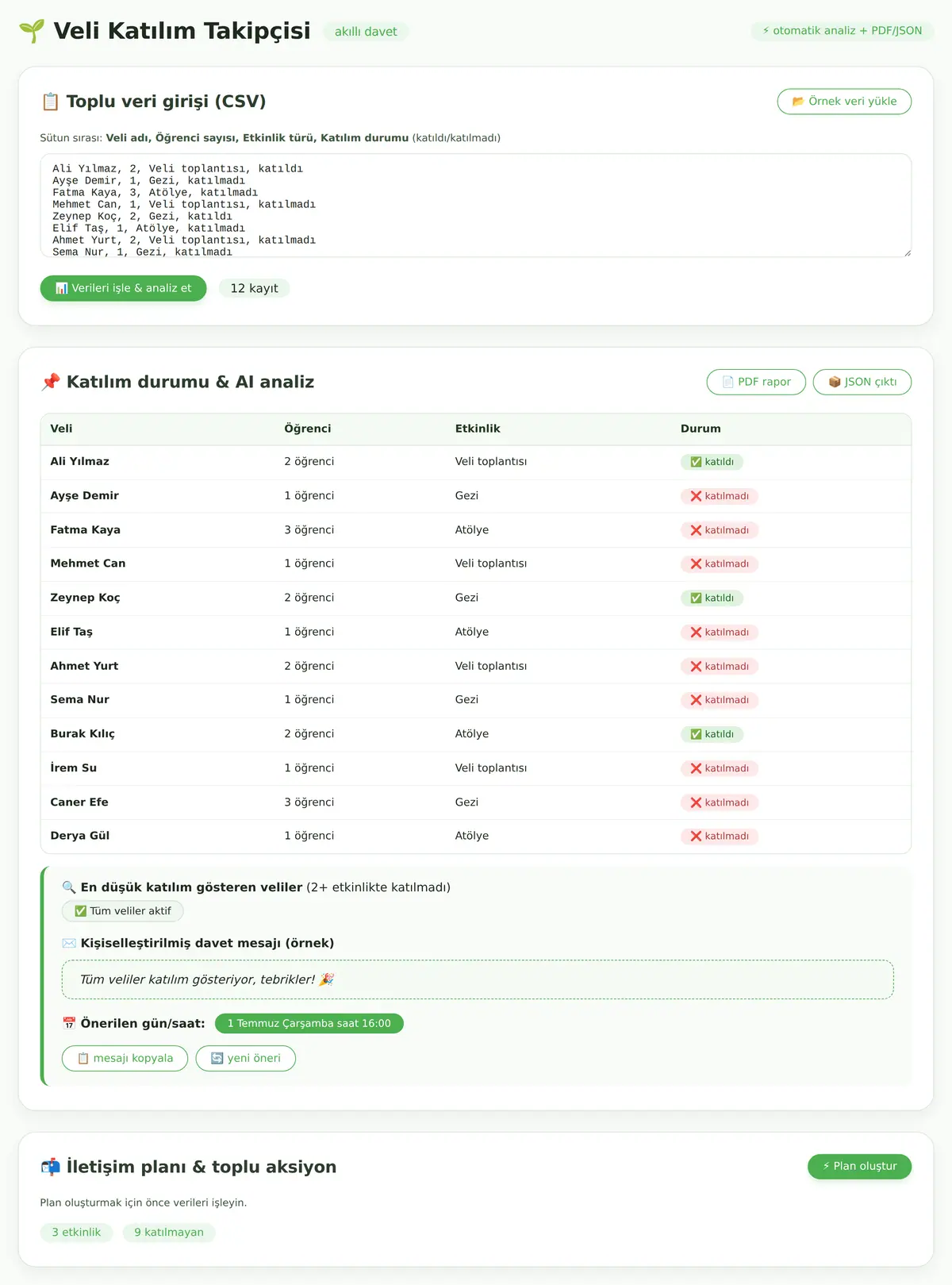Click the seedling logo icon

click(32, 31)
